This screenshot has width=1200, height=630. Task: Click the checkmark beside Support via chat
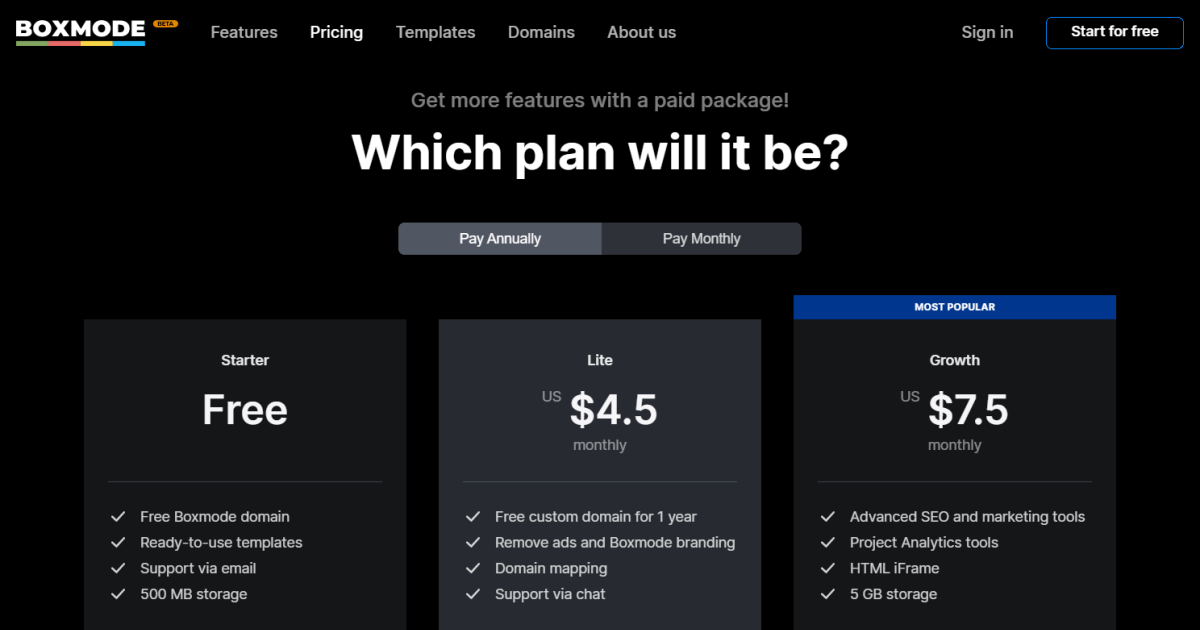[473, 593]
